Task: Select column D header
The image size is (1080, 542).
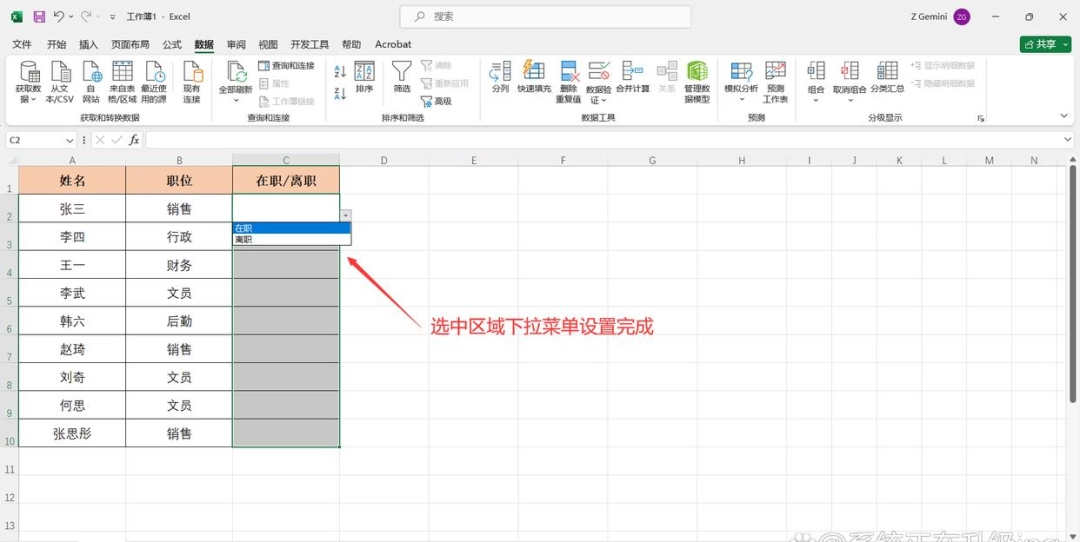Action: click(x=384, y=160)
